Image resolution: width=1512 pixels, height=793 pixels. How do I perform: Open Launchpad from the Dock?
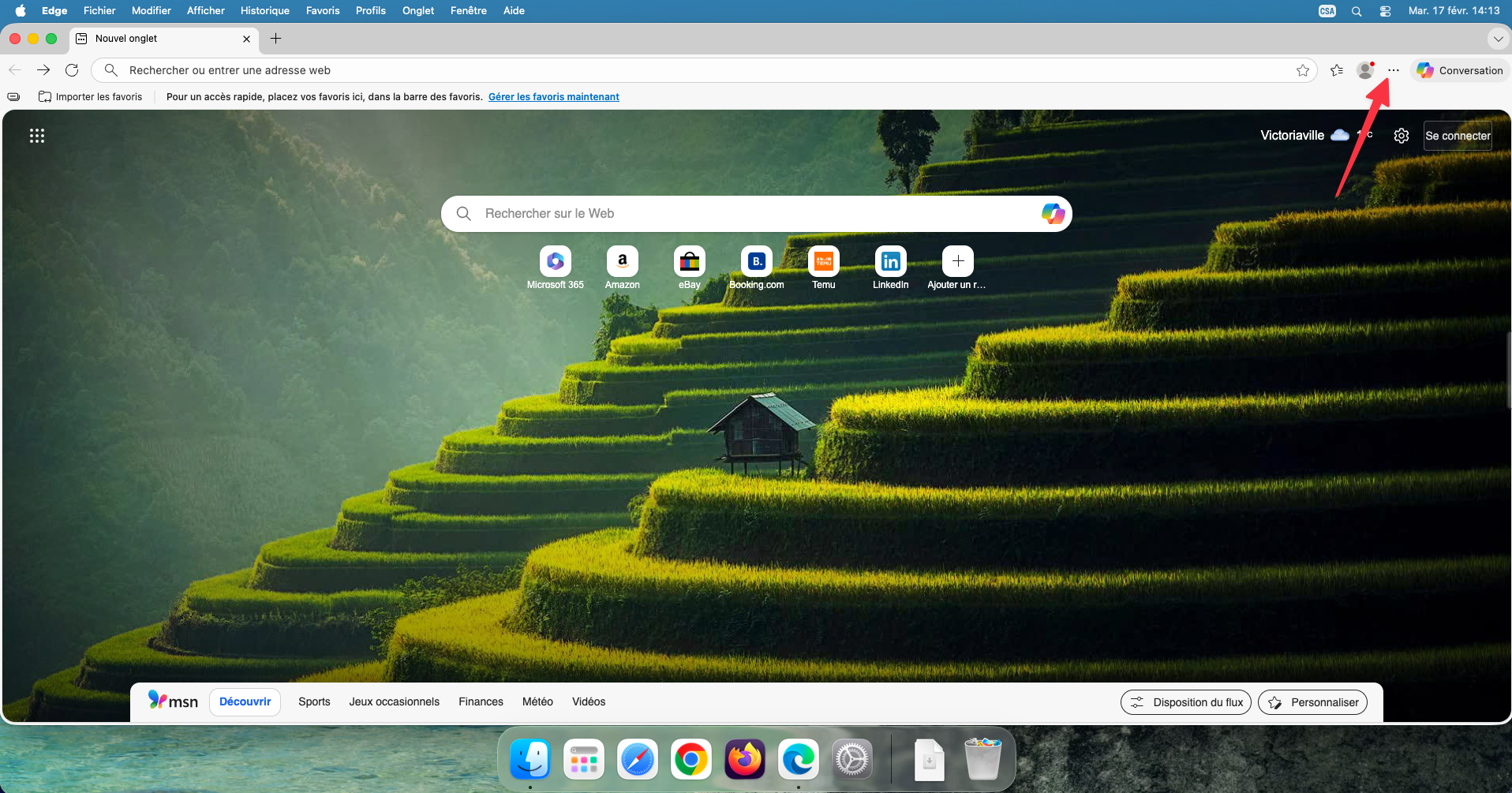[x=584, y=759]
